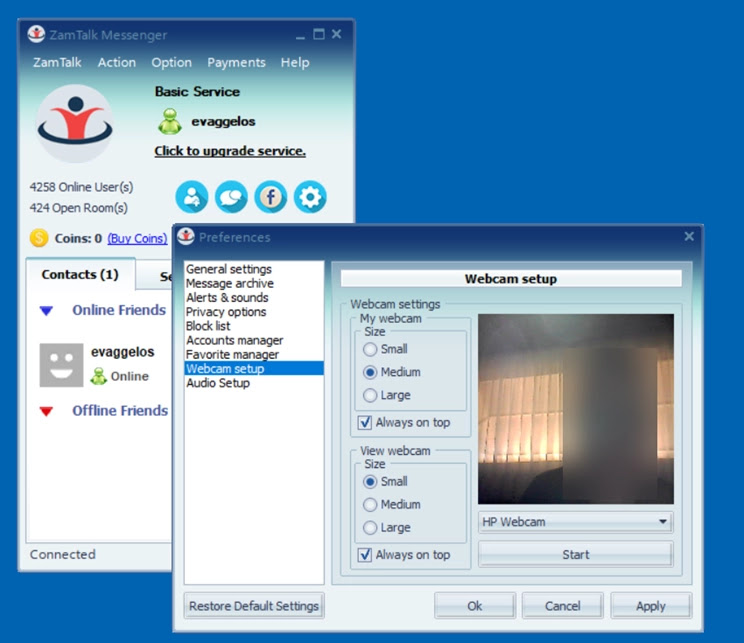Click the Online Friends group label
Viewport: 744px width, 643px height.
[119, 310]
